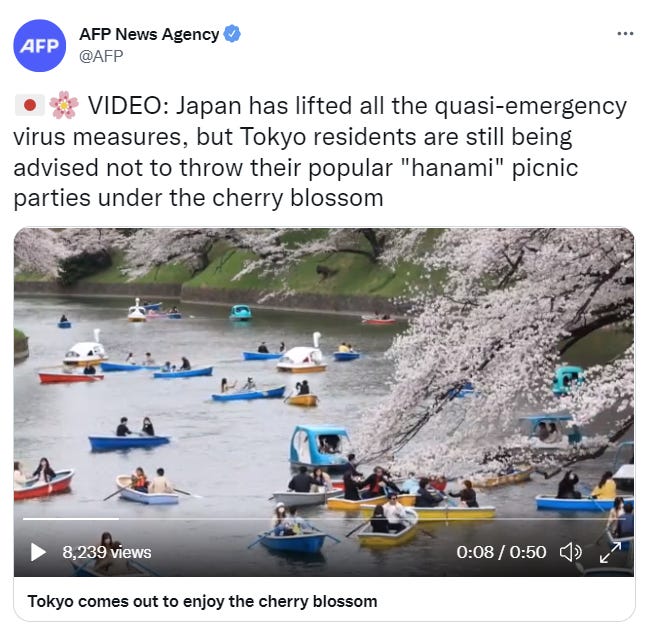Viewport: 647px width, 627px height.
Task: Click the 0:08 elapsed time label
Action: click(x=475, y=552)
